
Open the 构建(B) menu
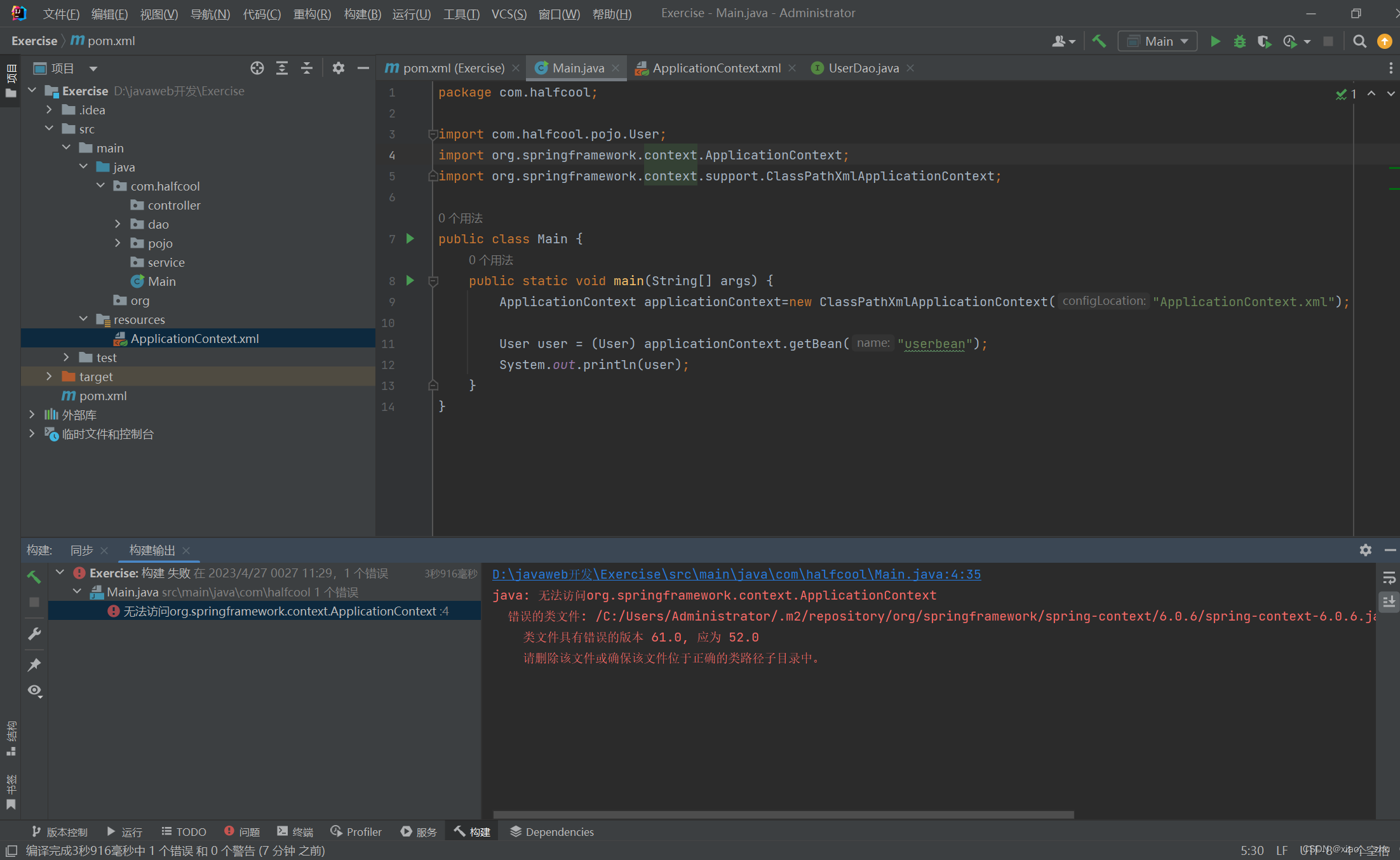pyautogui.click(x=362, y=13)
